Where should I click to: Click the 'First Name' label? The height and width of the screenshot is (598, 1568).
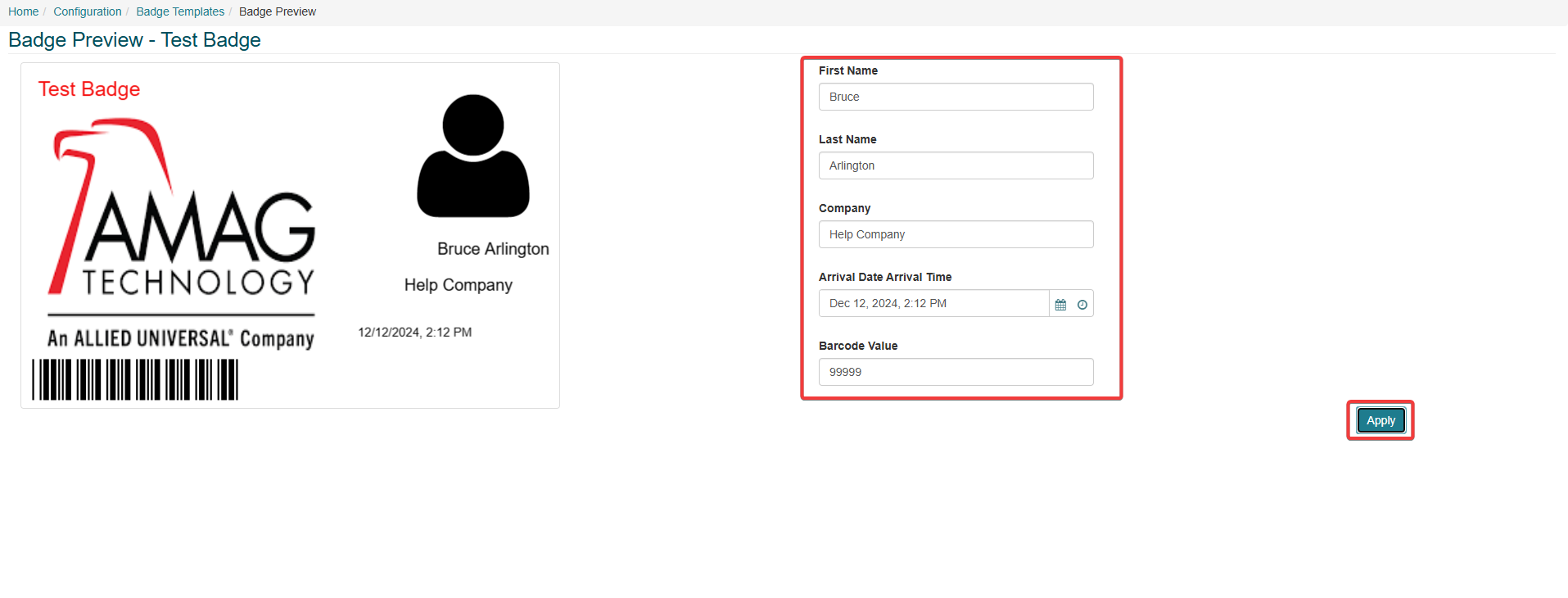(x=848, y=70)
